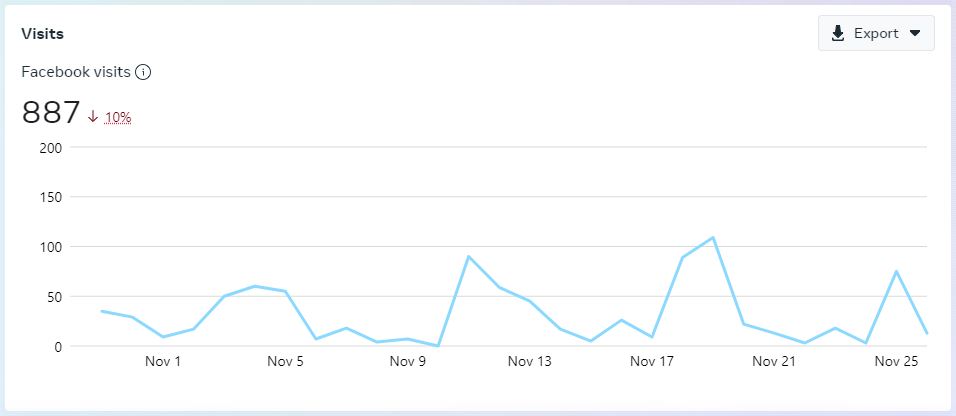The width and height of the screenshot is (956, 416).
Task: Click the highest peak on the line chart
Action: pos(713,238)
